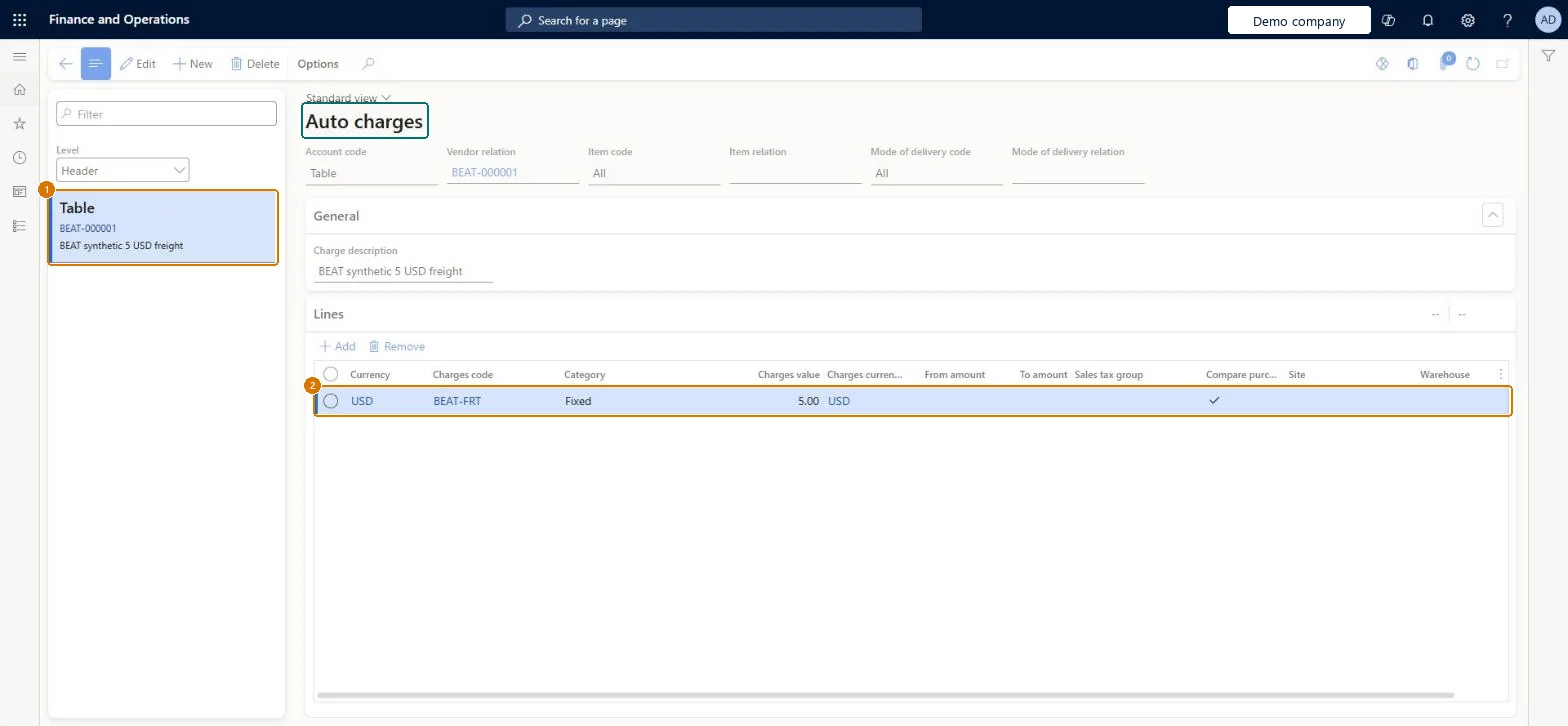Open the help question mark
The width and height of the screenshot is (1568, 726).
pyautogui.click(x=1508, y=20)
